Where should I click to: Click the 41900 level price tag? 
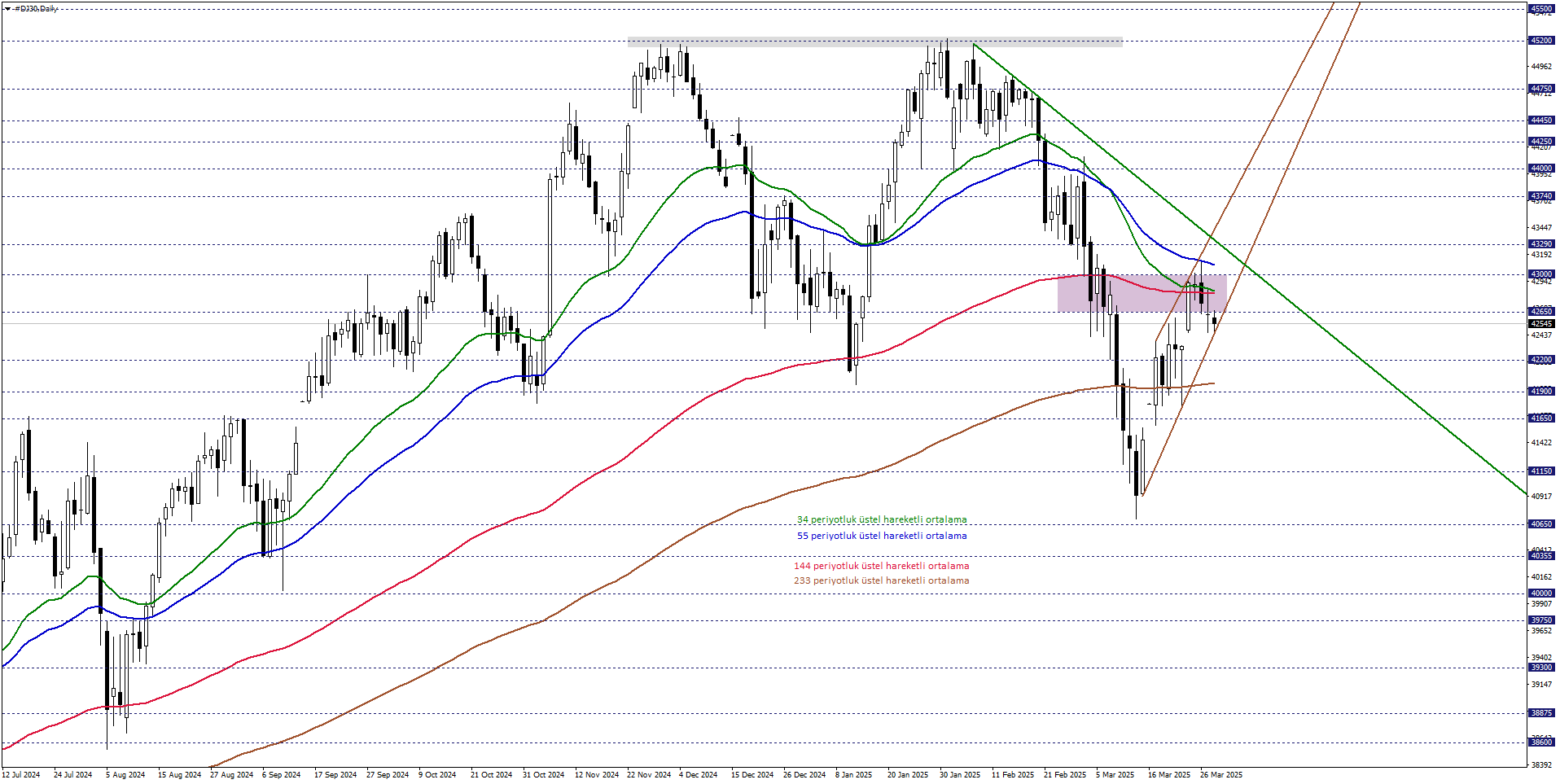point(1541,392)
